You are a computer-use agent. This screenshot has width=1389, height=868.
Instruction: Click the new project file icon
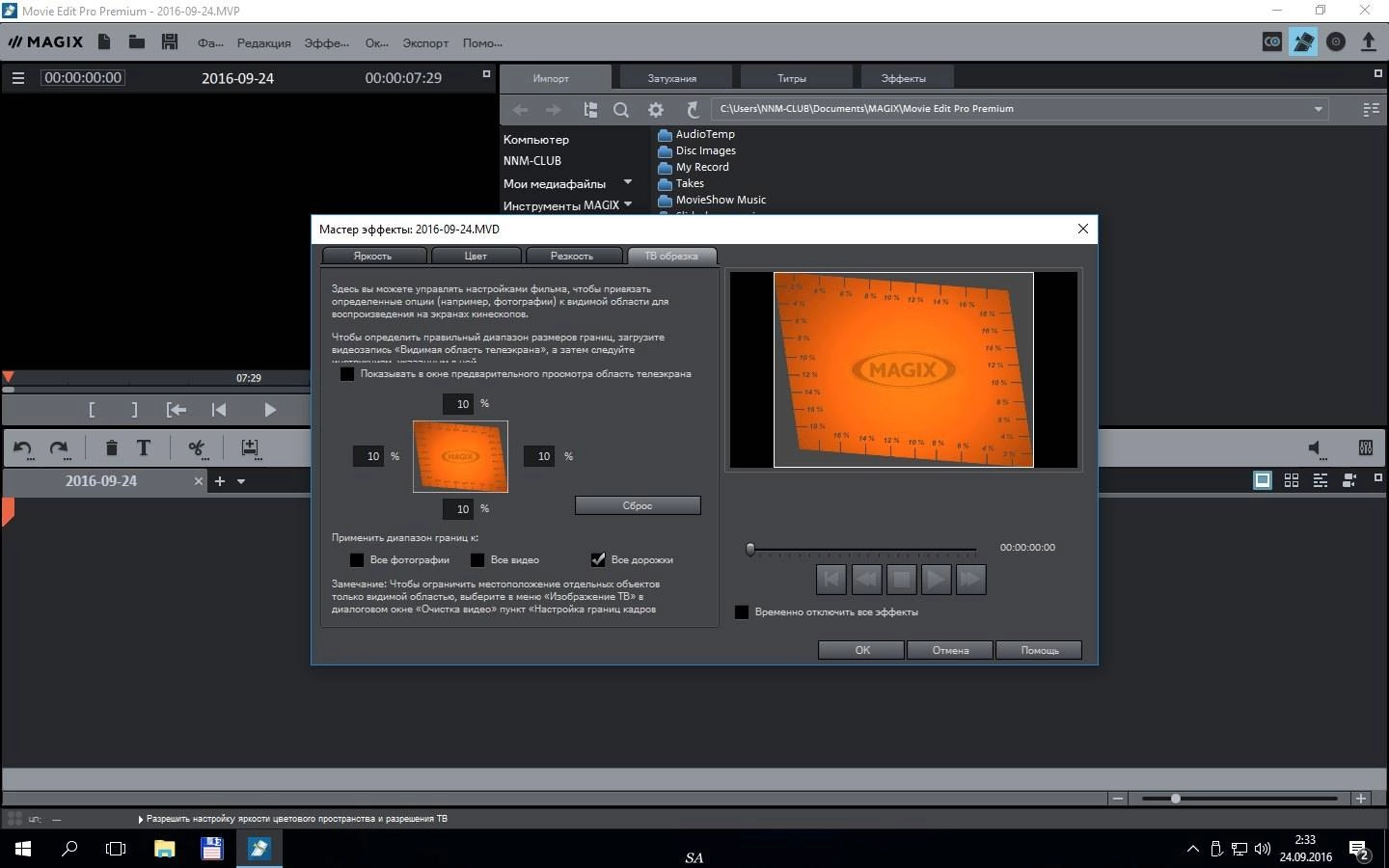(104, 41)
